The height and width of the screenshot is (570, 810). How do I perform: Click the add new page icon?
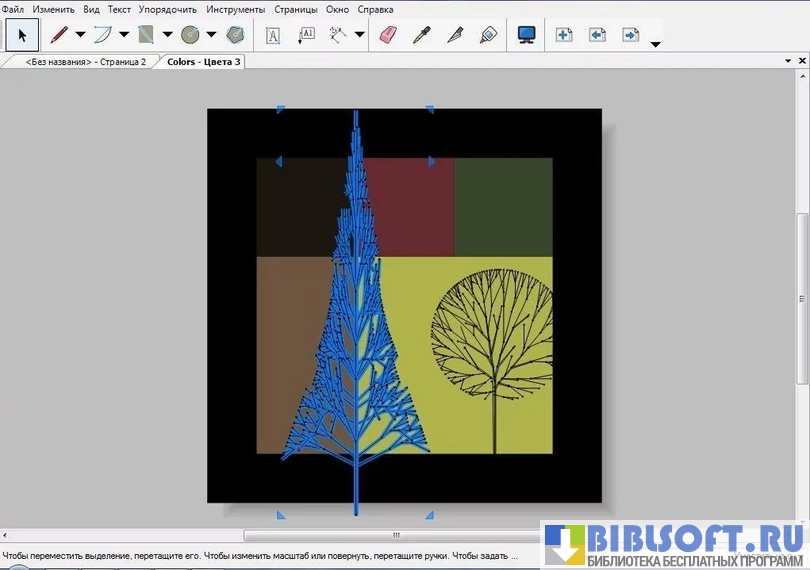564,35
